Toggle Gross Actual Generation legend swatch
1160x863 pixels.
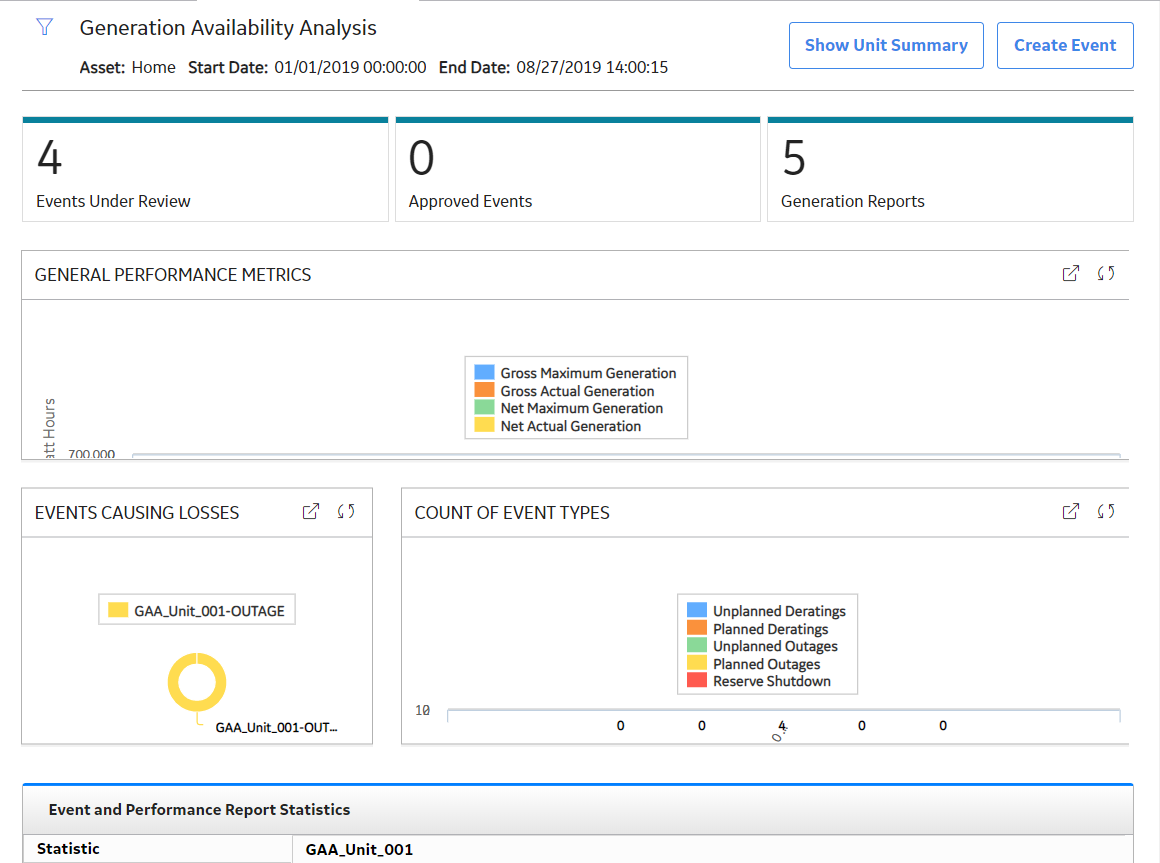click(485, 390)
